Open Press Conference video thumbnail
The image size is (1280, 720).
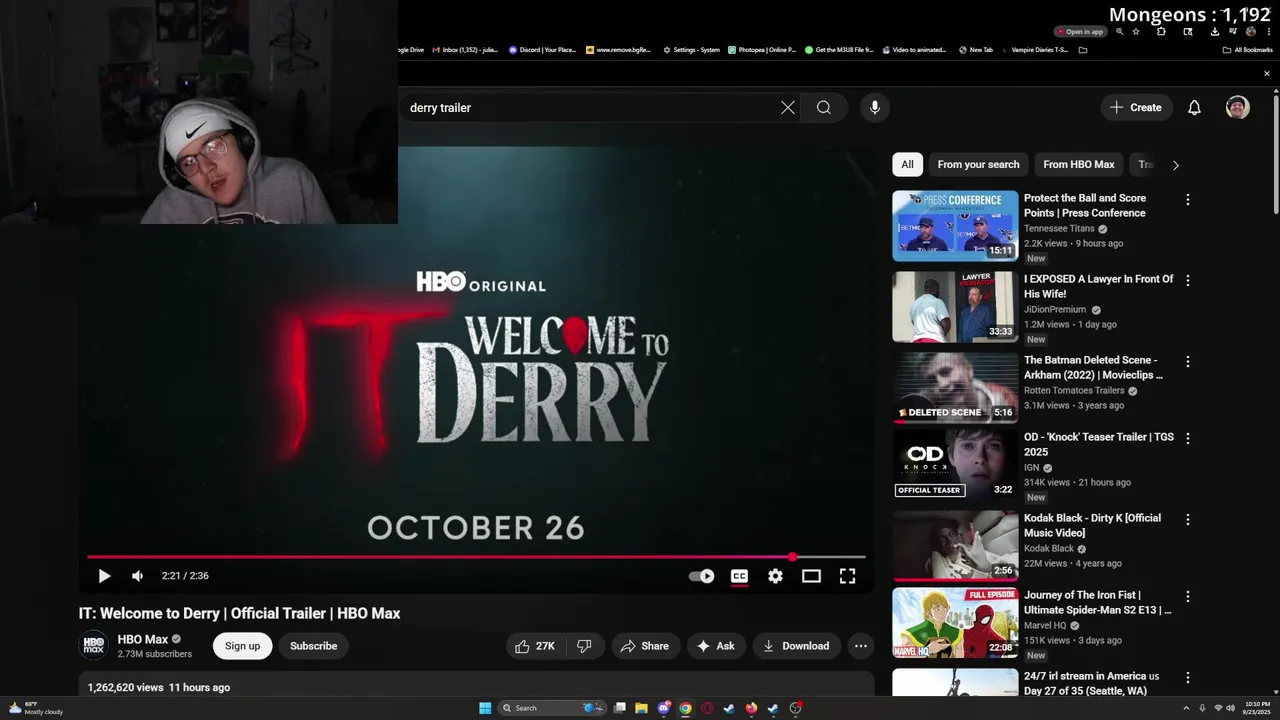click(955, 226)
